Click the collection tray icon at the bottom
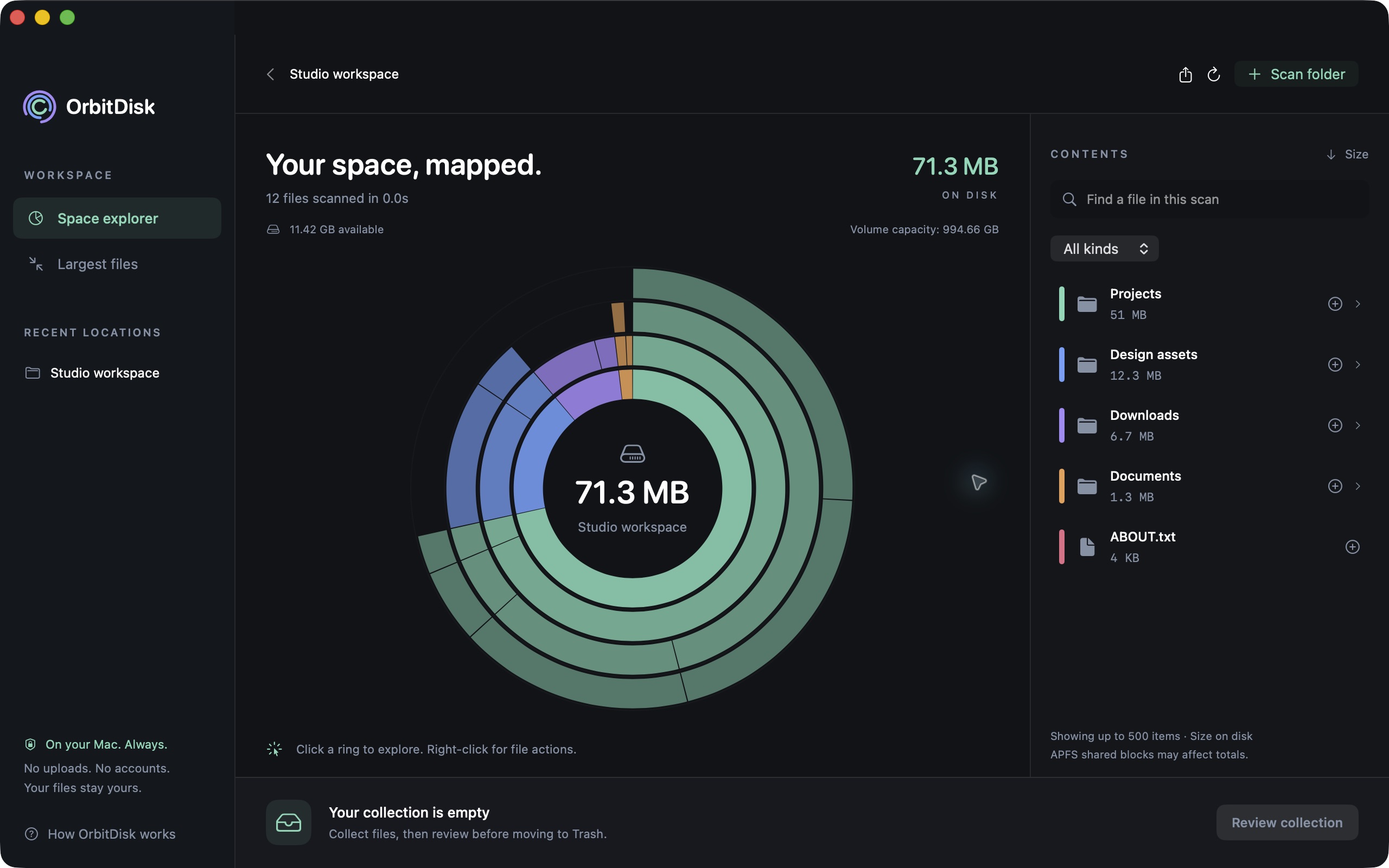This screenshot has width=1389, height=868. (288, 822)
